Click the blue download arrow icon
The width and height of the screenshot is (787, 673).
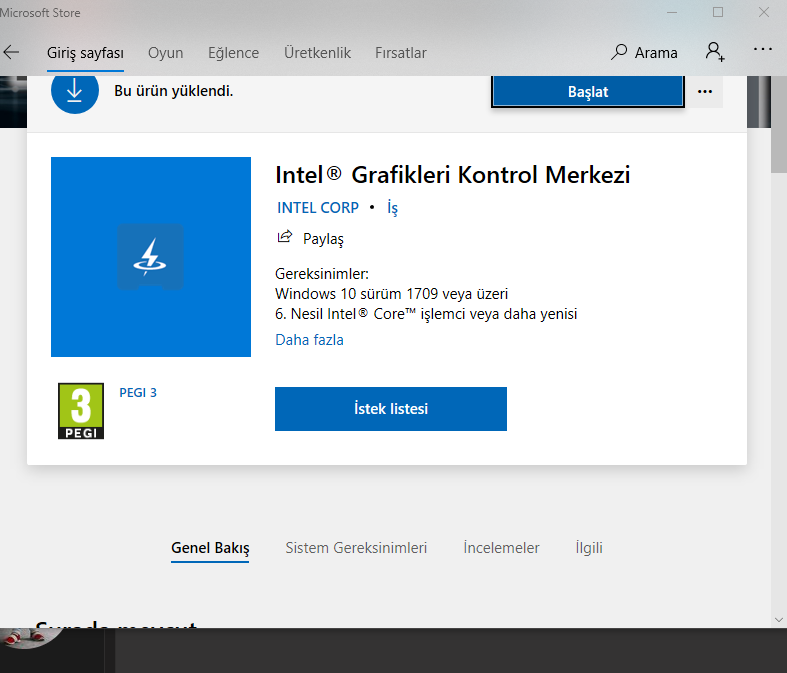[75, 91]
